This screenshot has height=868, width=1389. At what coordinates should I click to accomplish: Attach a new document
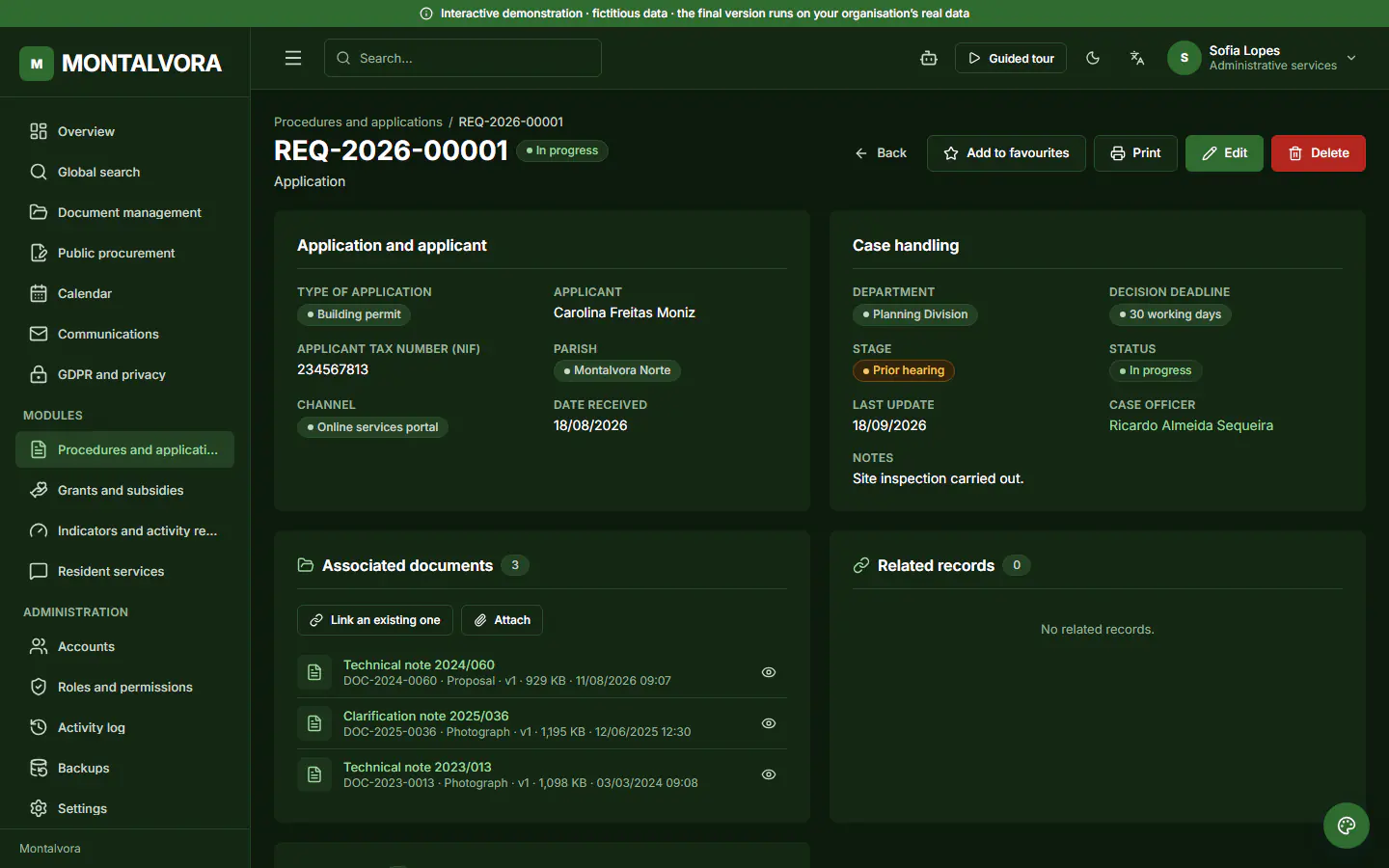(502, 620)
